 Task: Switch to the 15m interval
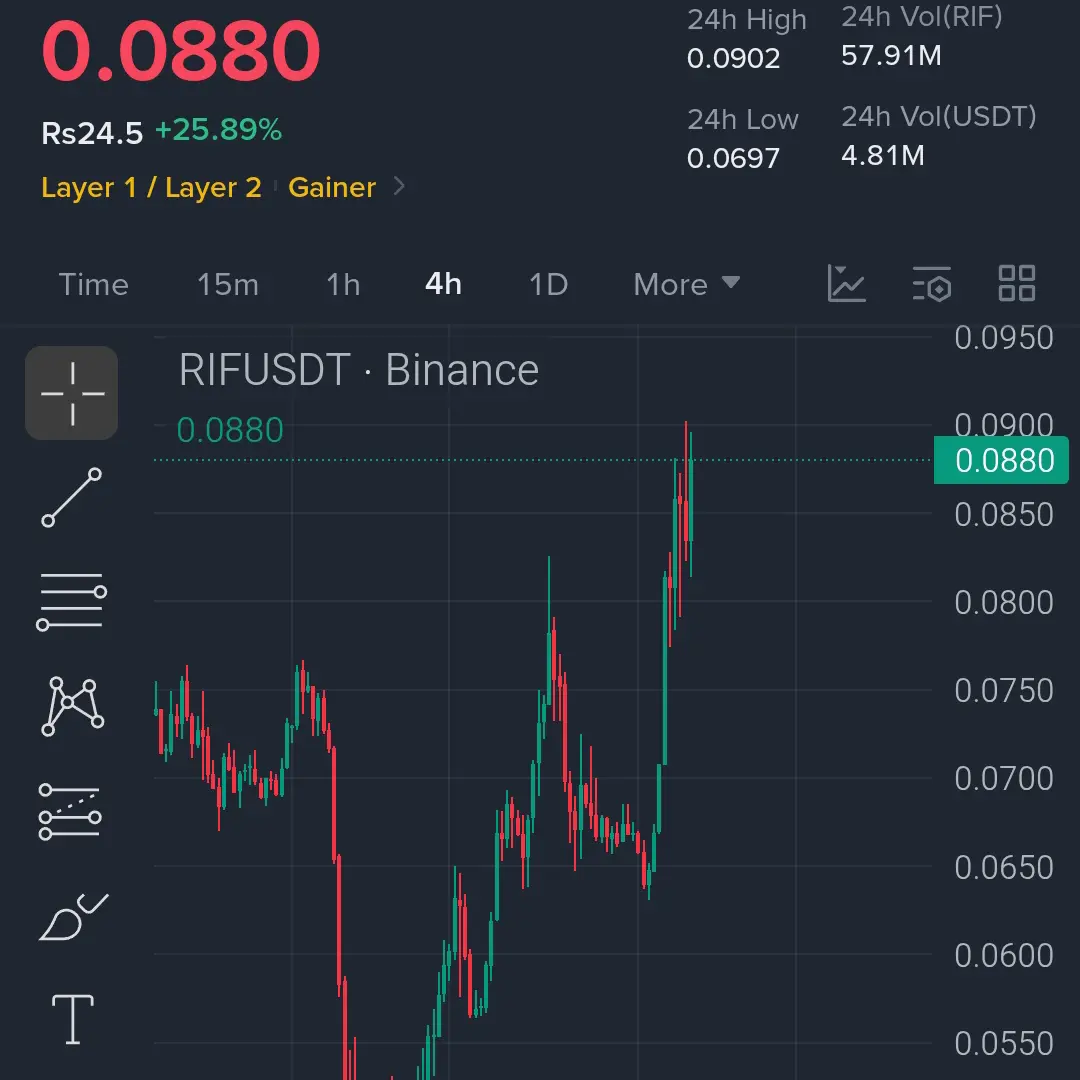click(x=228, y=284)
